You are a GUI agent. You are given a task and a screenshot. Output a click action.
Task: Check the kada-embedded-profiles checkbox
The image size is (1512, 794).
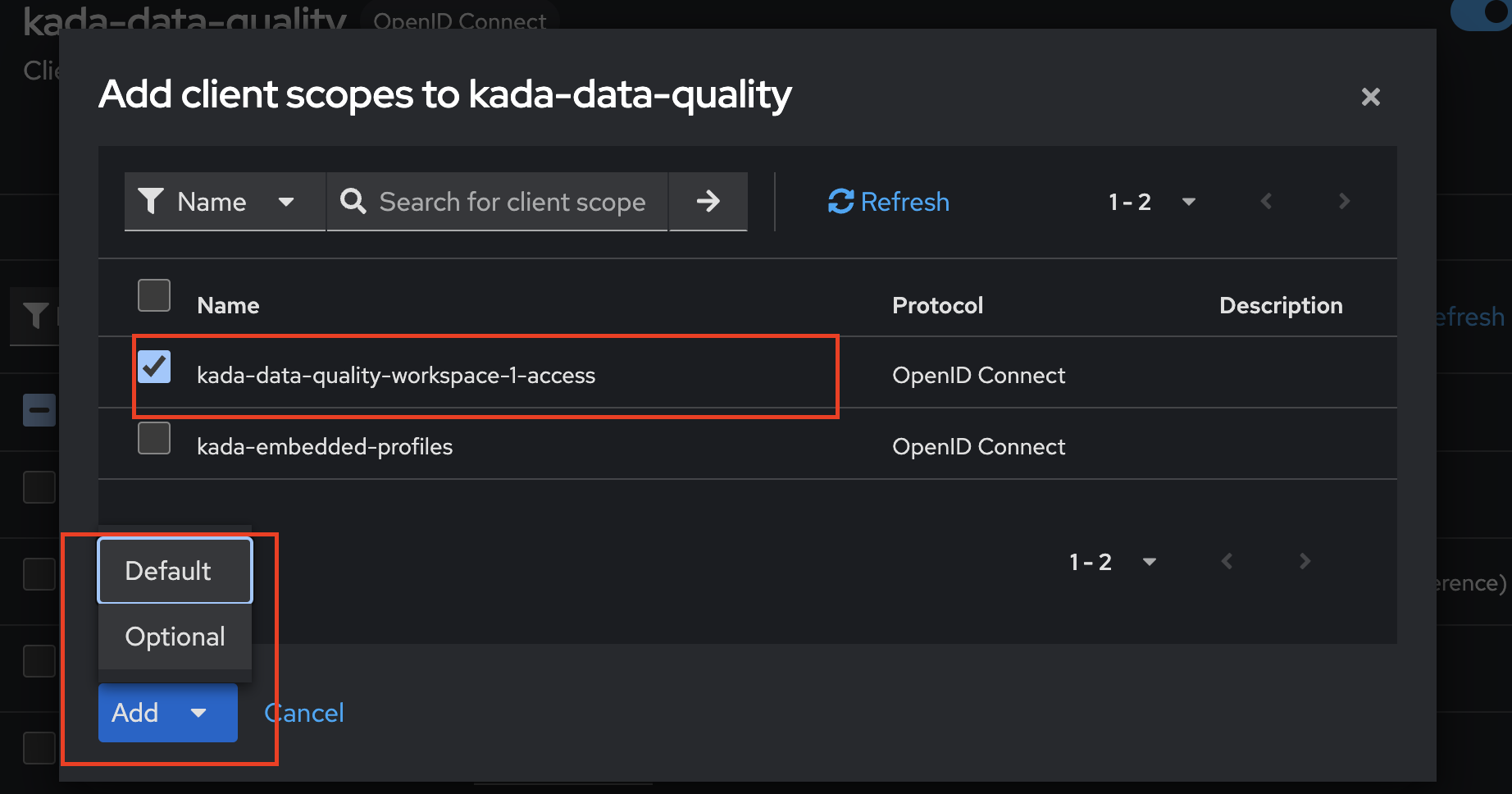pos(154,438)
